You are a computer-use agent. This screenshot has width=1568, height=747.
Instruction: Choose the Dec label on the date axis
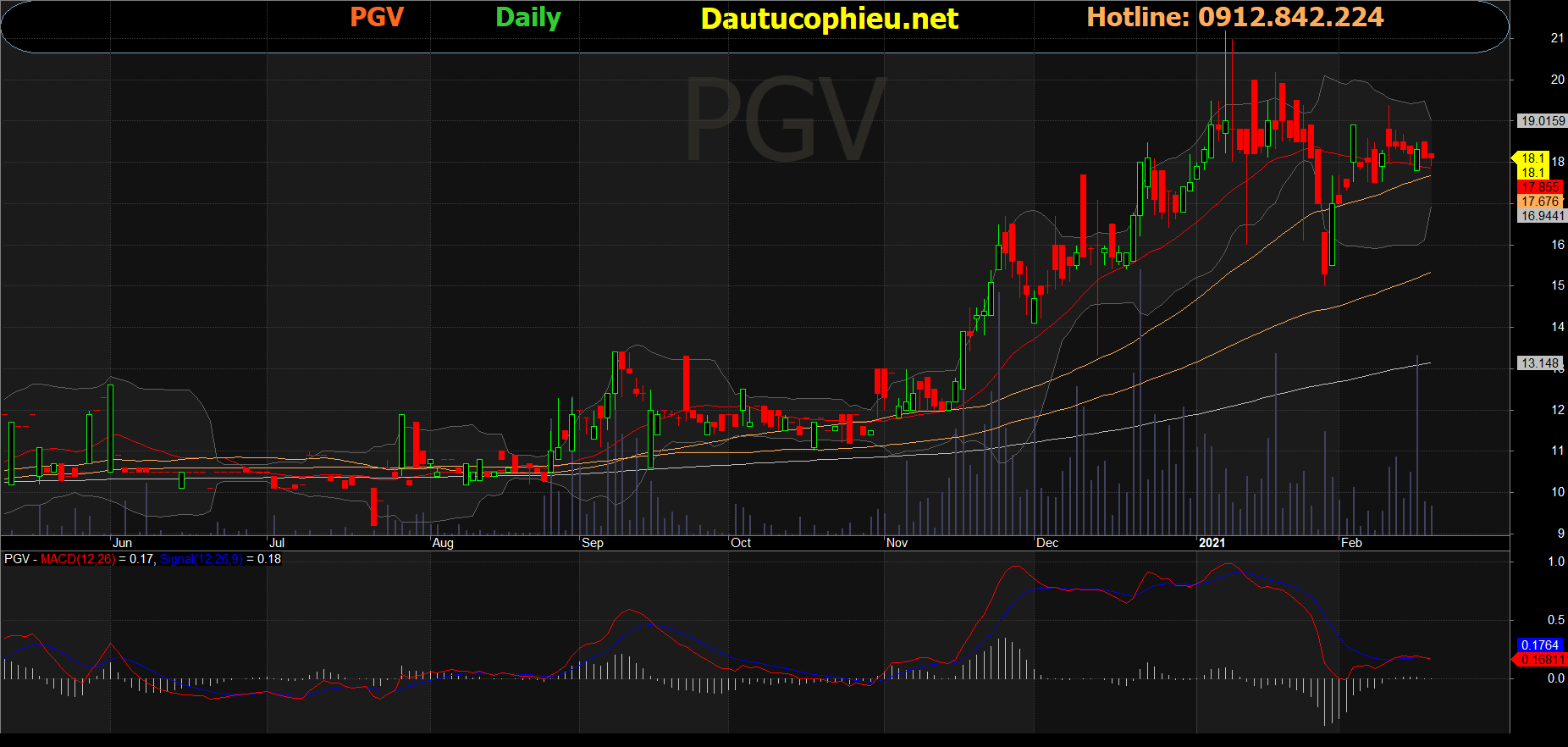point(1047,543)
